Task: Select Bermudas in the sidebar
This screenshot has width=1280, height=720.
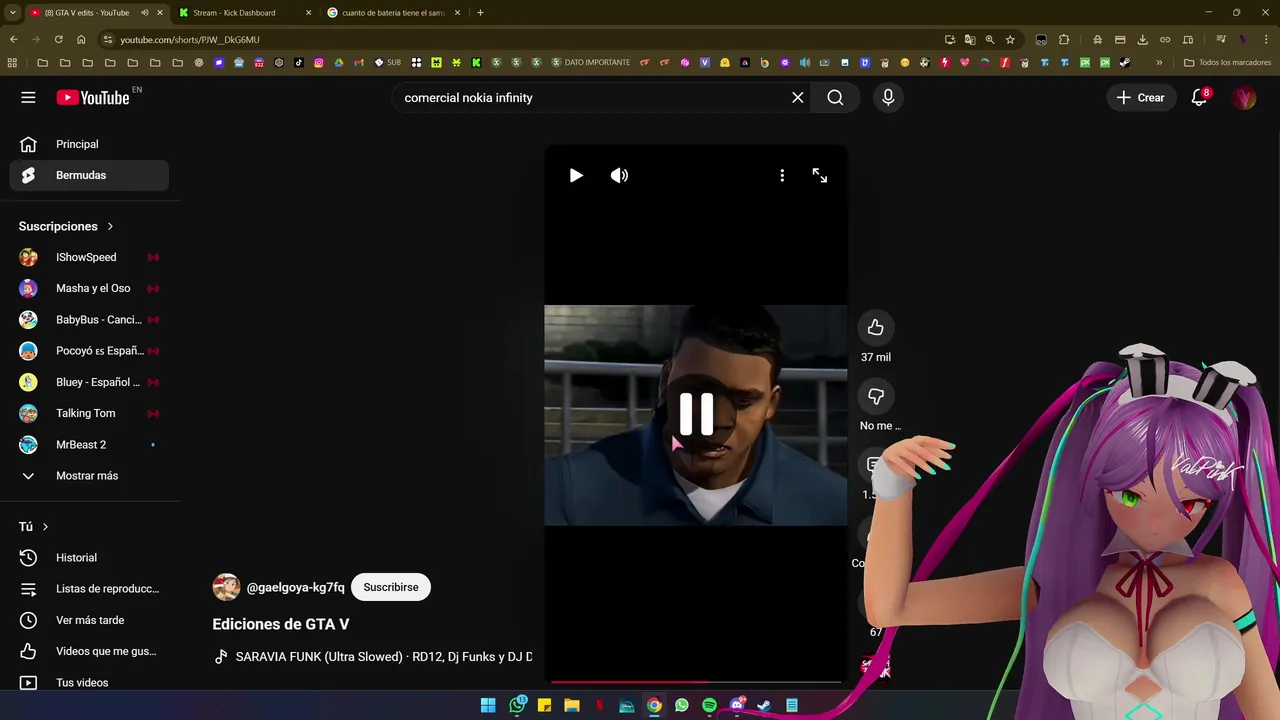Action: [89, 175]
